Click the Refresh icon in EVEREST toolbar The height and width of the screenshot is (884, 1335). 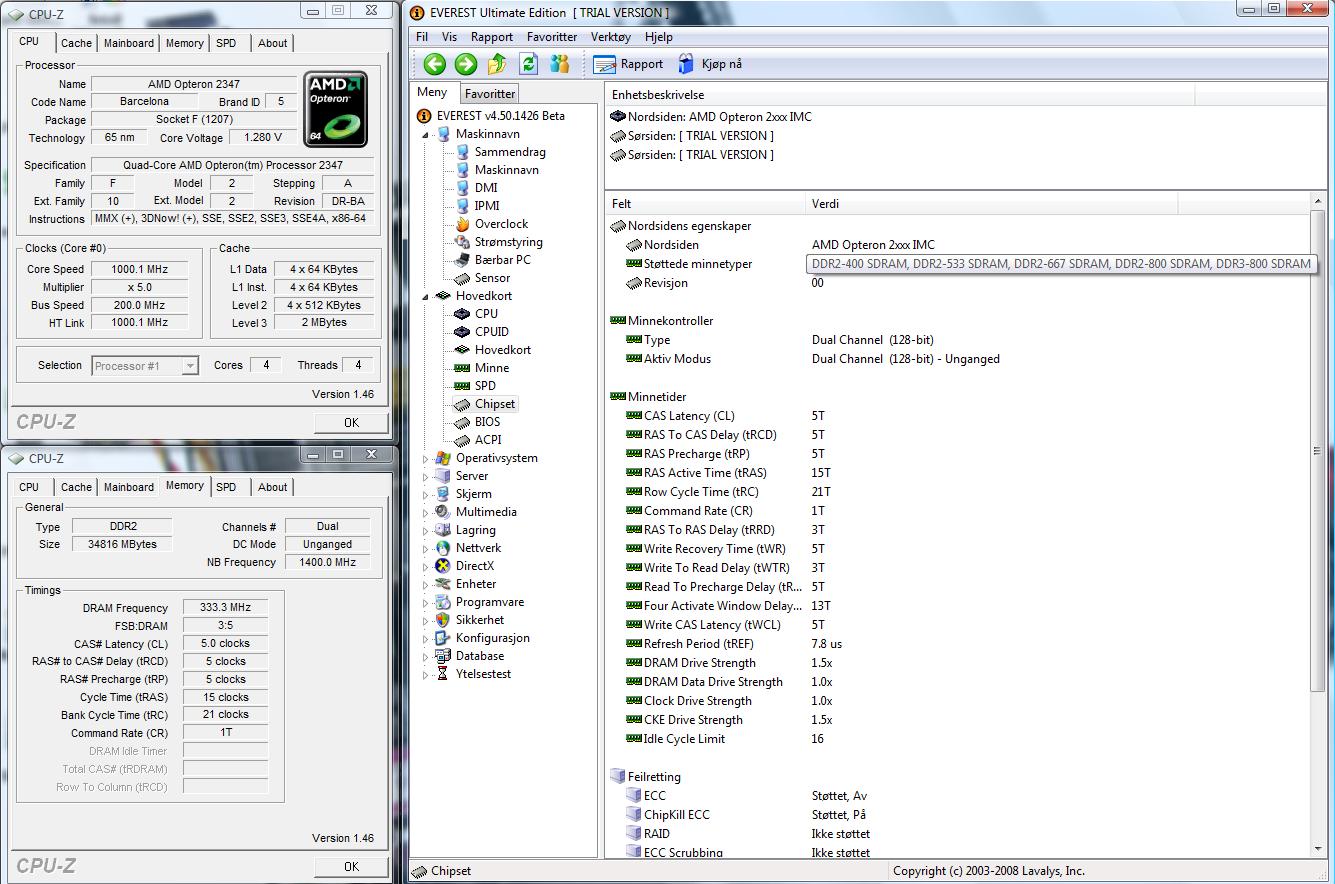point(528,64)
